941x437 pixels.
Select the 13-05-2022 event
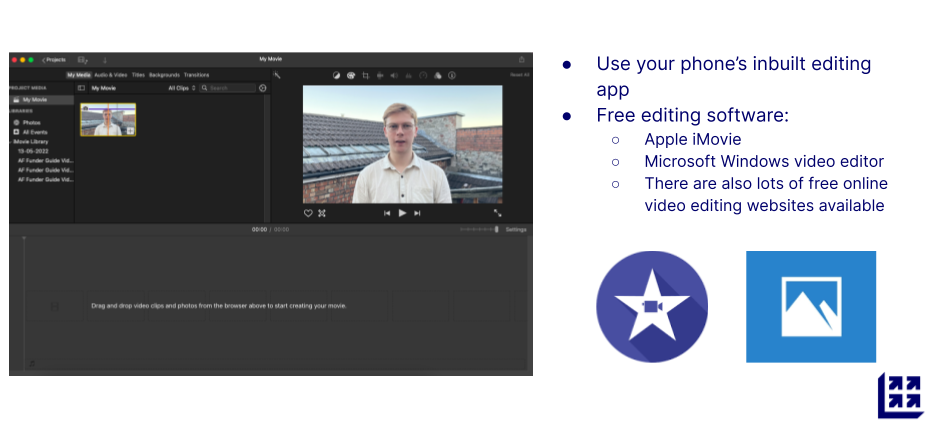pos(33,151)
